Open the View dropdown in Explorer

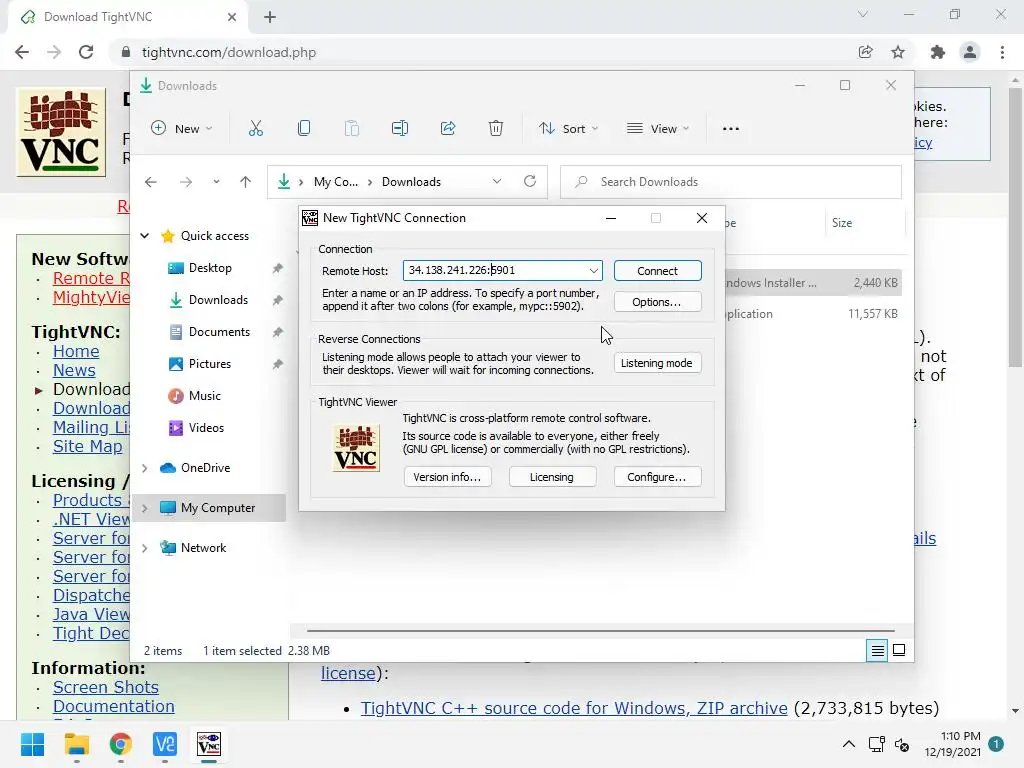658,129
